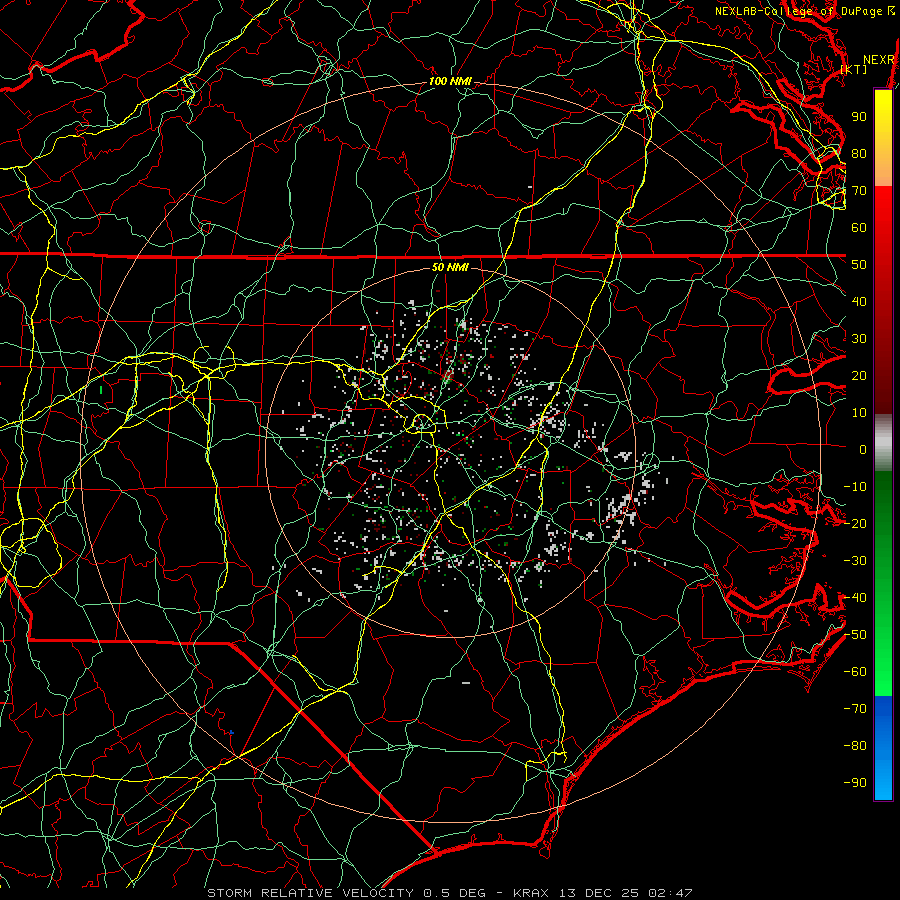Screen dimensions: 900x900
Task: Select the -80 value on velocity scale
Action: 855,746
